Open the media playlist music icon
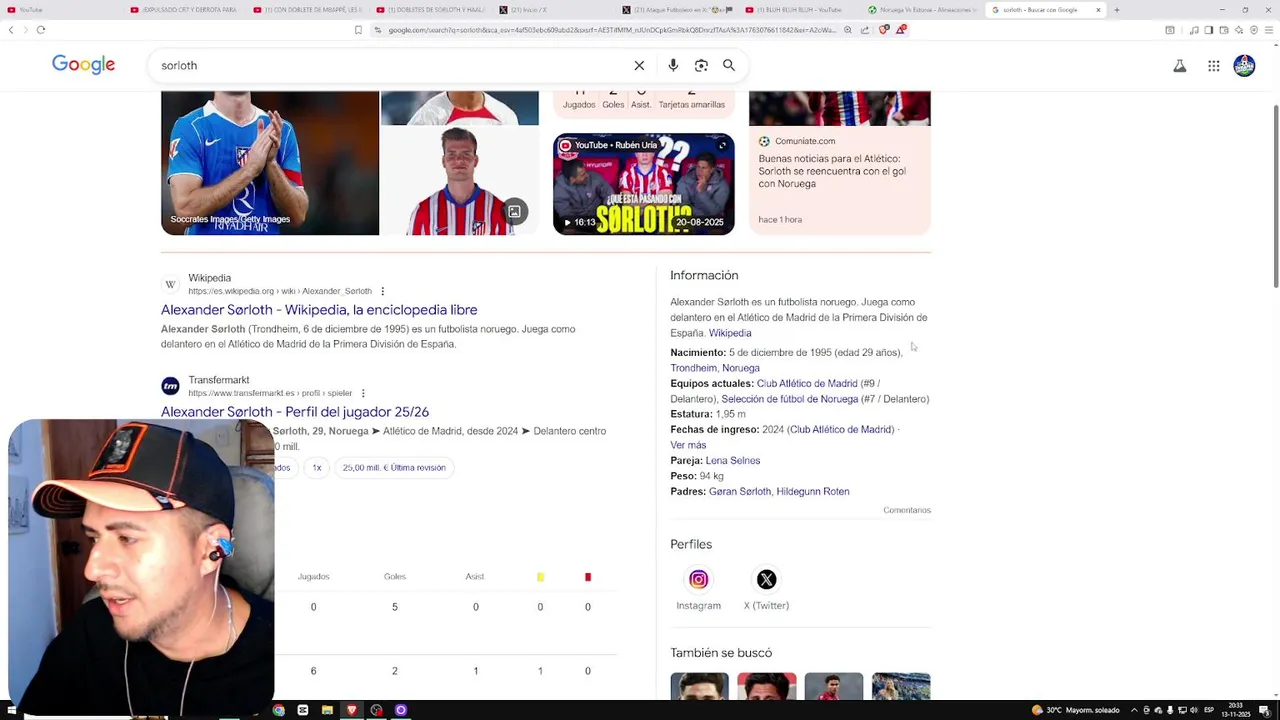Viewport: 1280px width, 720px height. (1194, 30)
